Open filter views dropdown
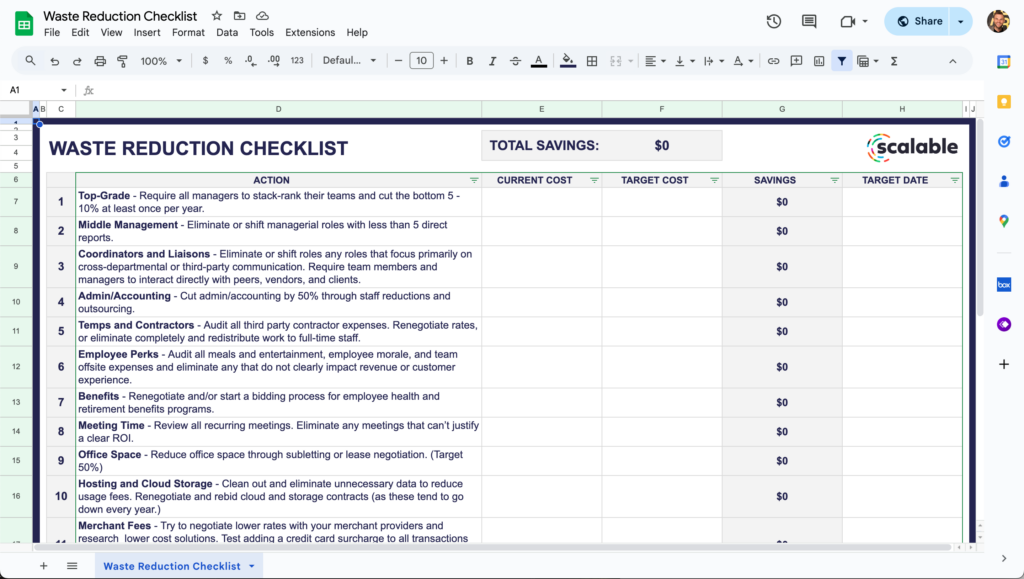 point(867,61)
